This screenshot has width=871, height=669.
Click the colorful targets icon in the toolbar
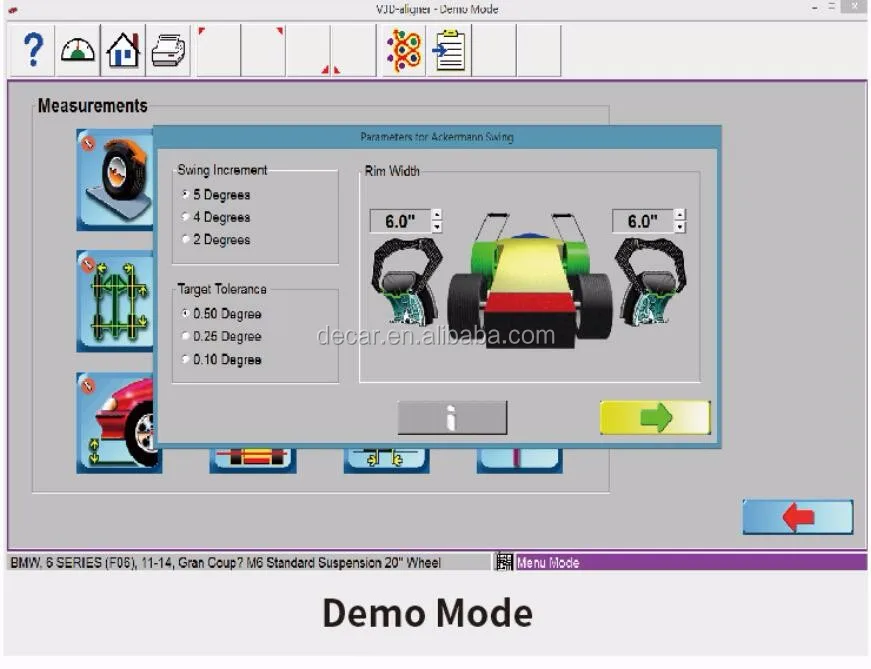[x=403, y=49]
